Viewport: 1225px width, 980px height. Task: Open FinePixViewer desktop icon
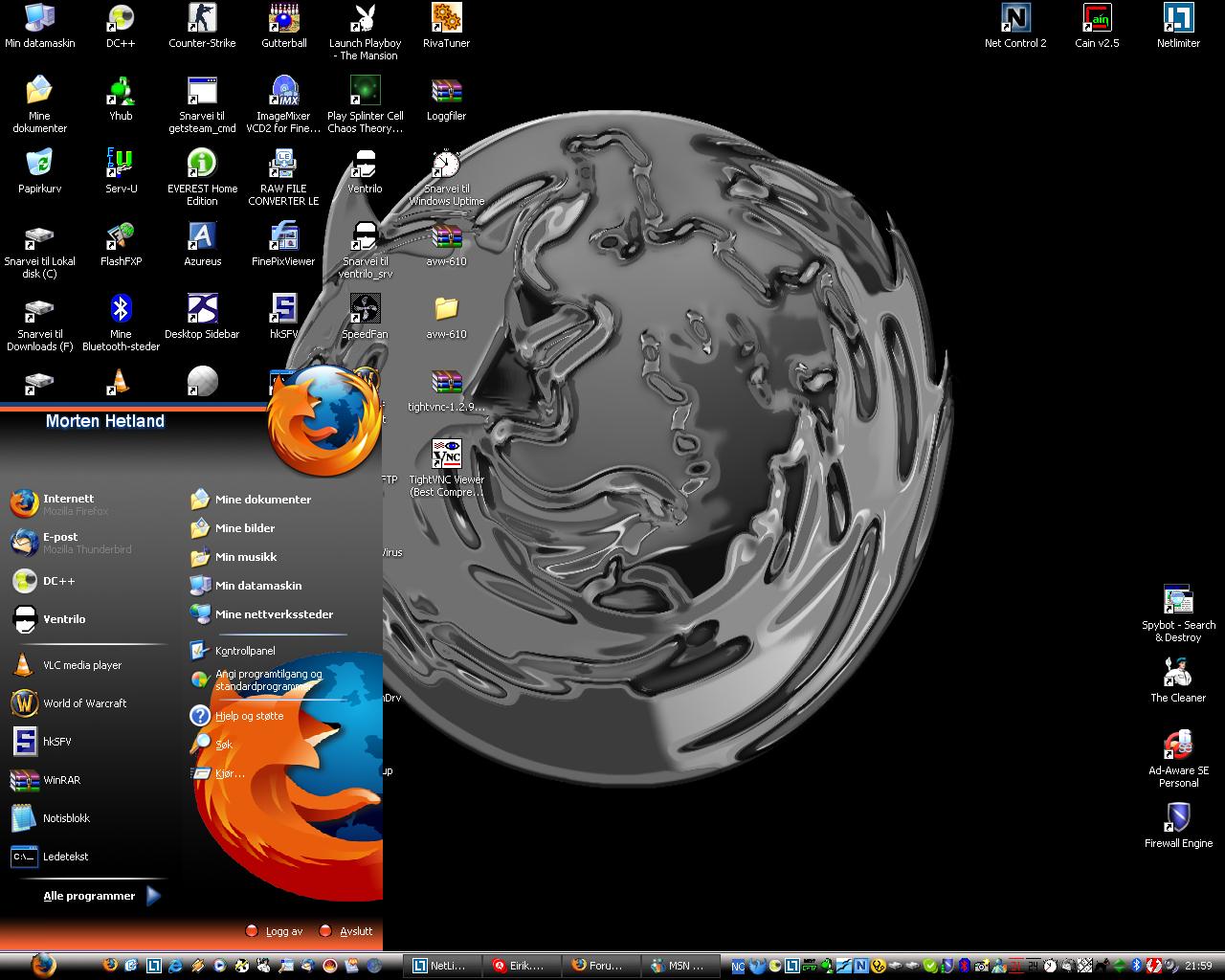click(283, 244)
